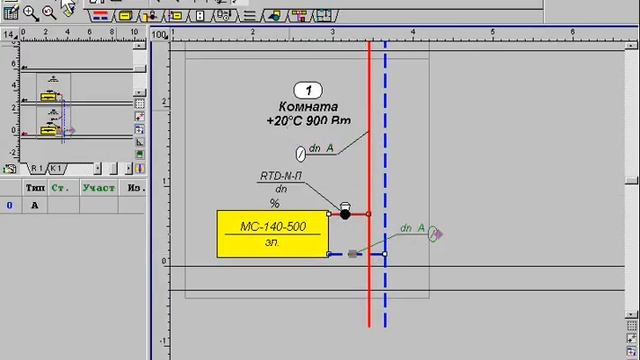Click the yellow-blue column icon beside sheet tabs
The height and width of the screenshot is (360, 640).
point(140,168)
